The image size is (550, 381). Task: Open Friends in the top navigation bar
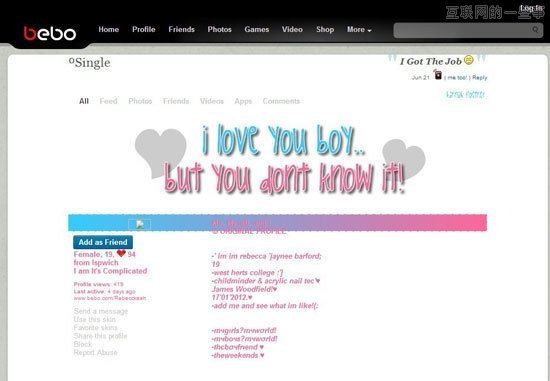coord(181,29)
